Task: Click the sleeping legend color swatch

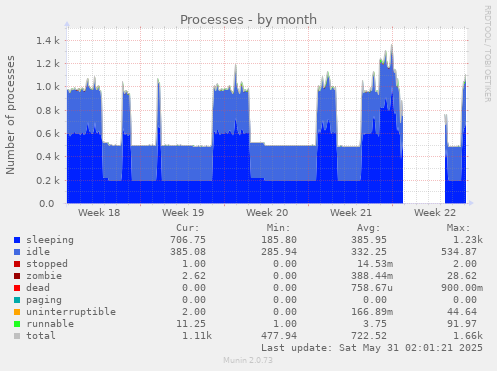Action: click(17, 240)
